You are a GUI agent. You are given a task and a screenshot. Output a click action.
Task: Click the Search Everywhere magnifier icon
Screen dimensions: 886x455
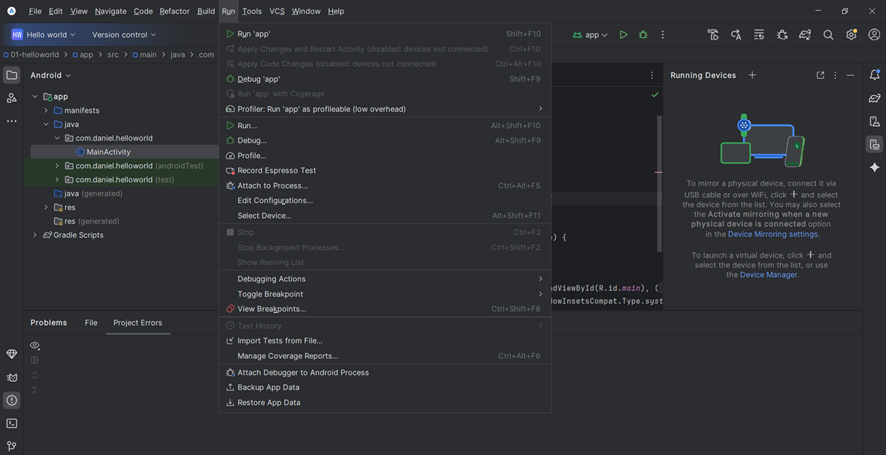pyautogui.click(x=828, y=35)
